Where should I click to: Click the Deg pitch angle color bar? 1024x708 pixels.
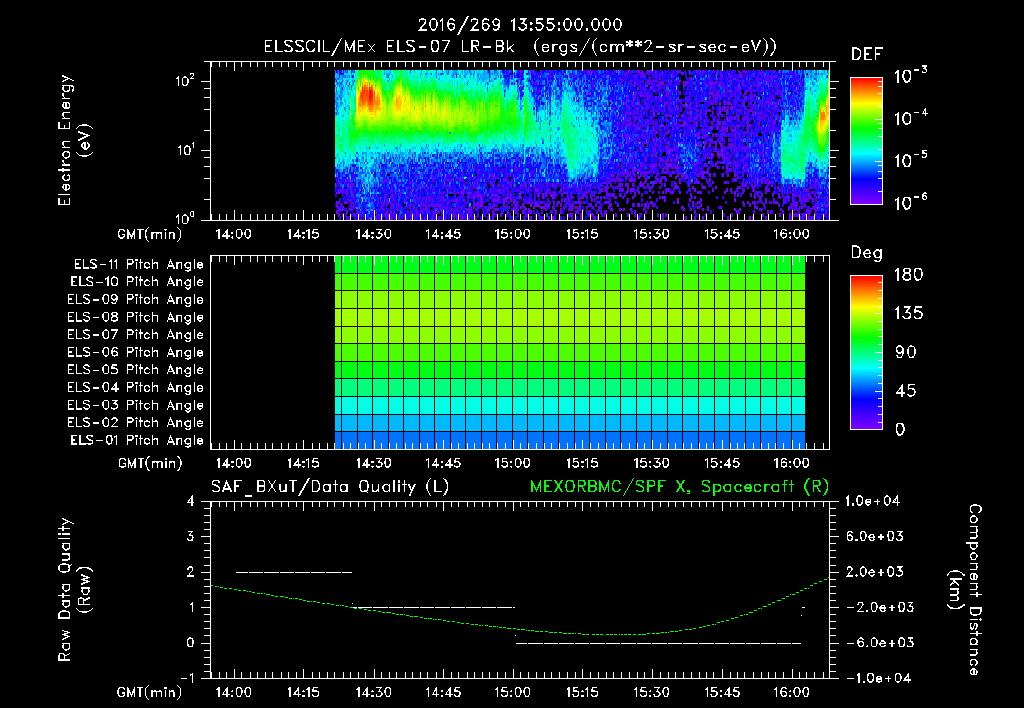[867, 353]
